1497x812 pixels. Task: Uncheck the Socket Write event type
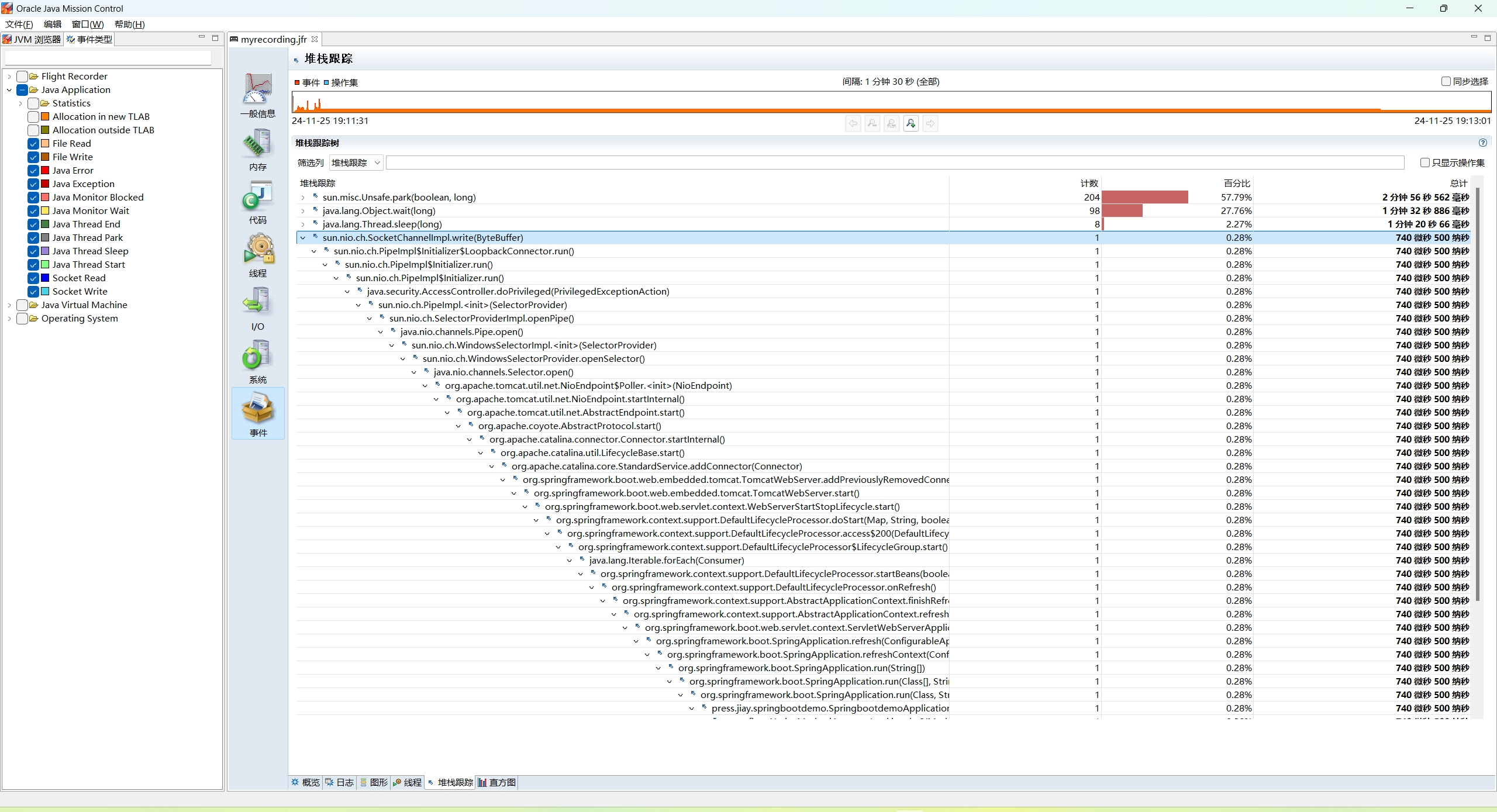click(33, 292)
